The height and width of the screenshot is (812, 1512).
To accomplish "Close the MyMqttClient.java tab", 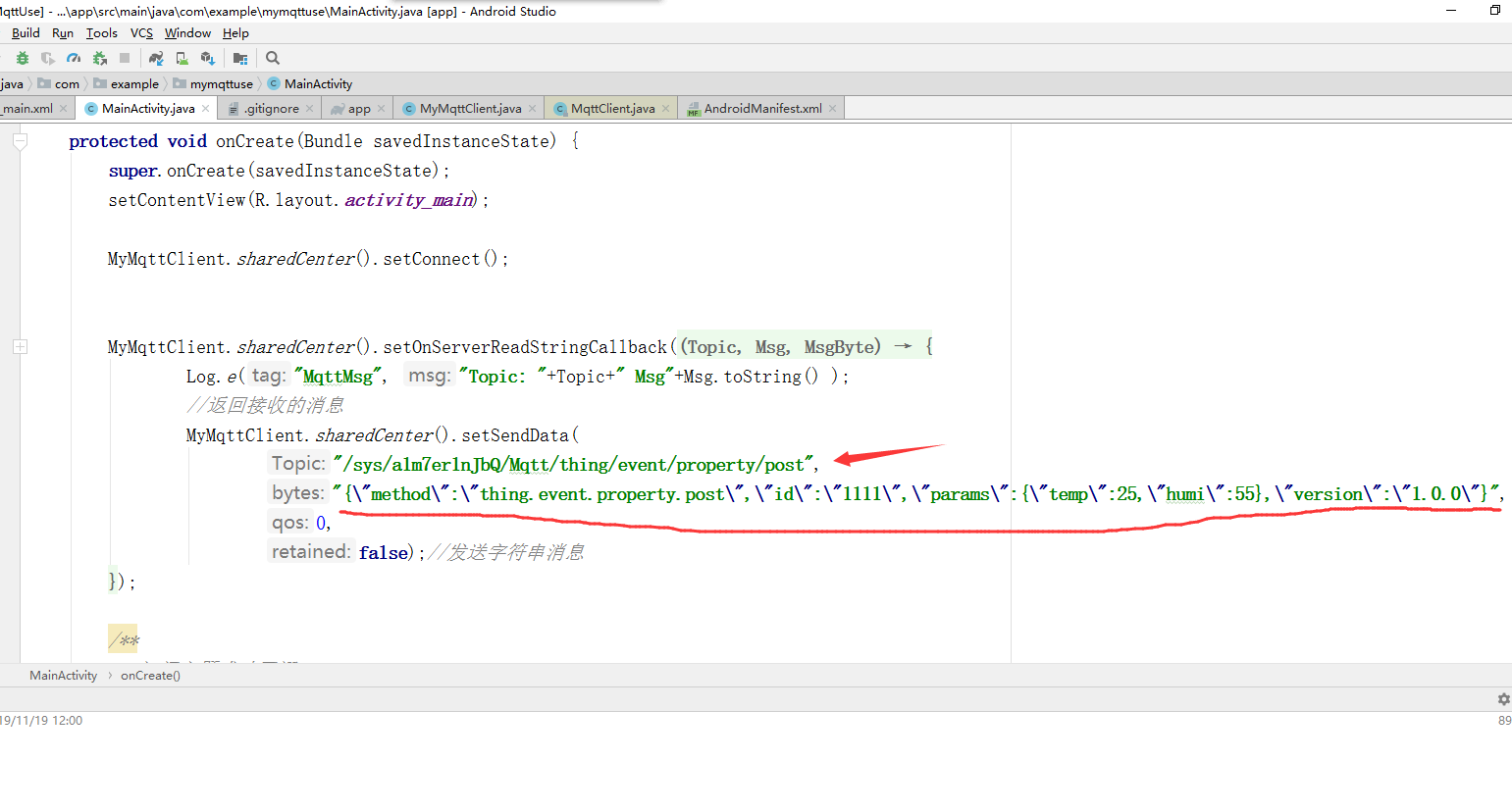I will click(533, 109).
